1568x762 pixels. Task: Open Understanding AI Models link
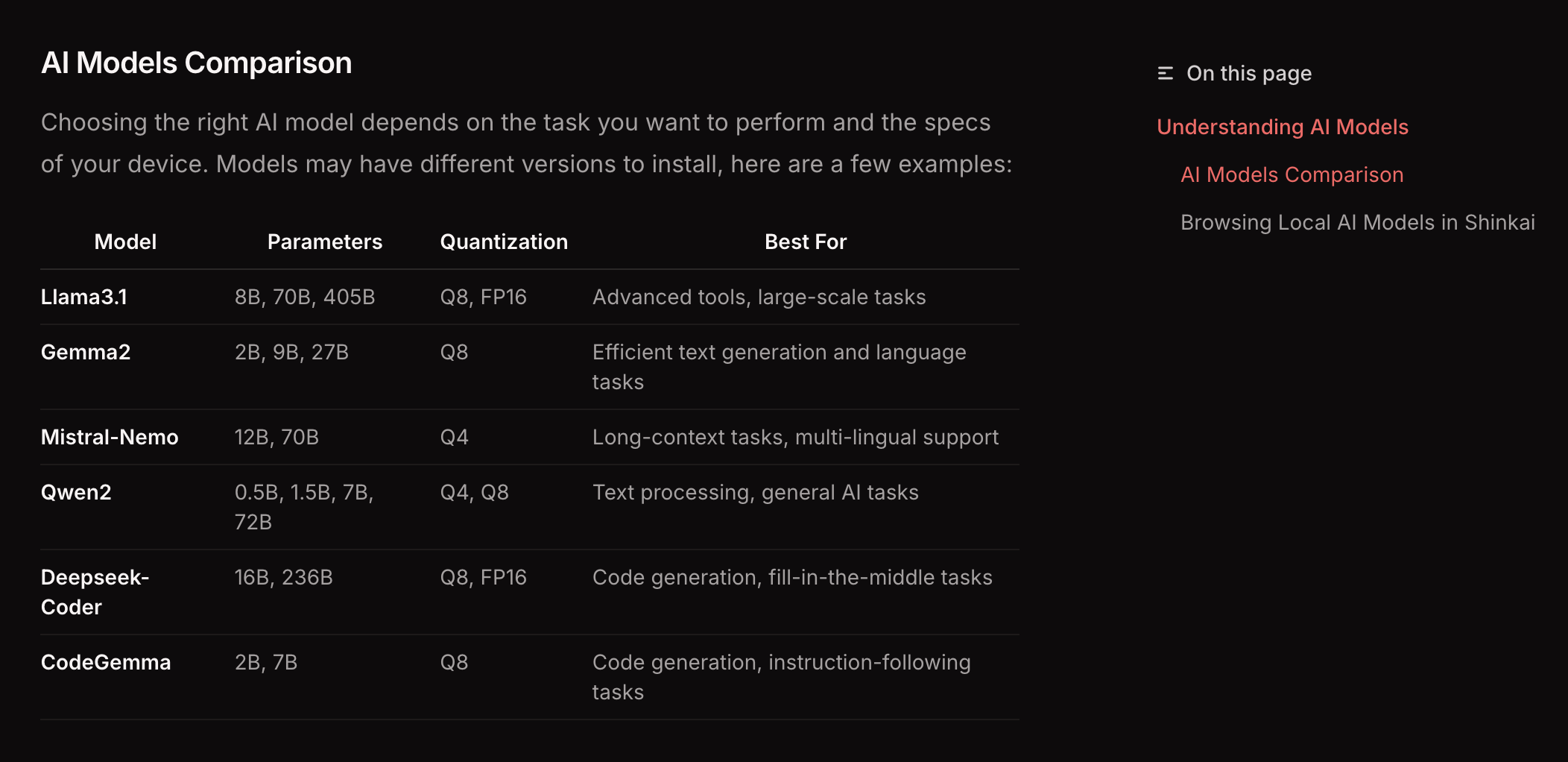pos(1283,127)
